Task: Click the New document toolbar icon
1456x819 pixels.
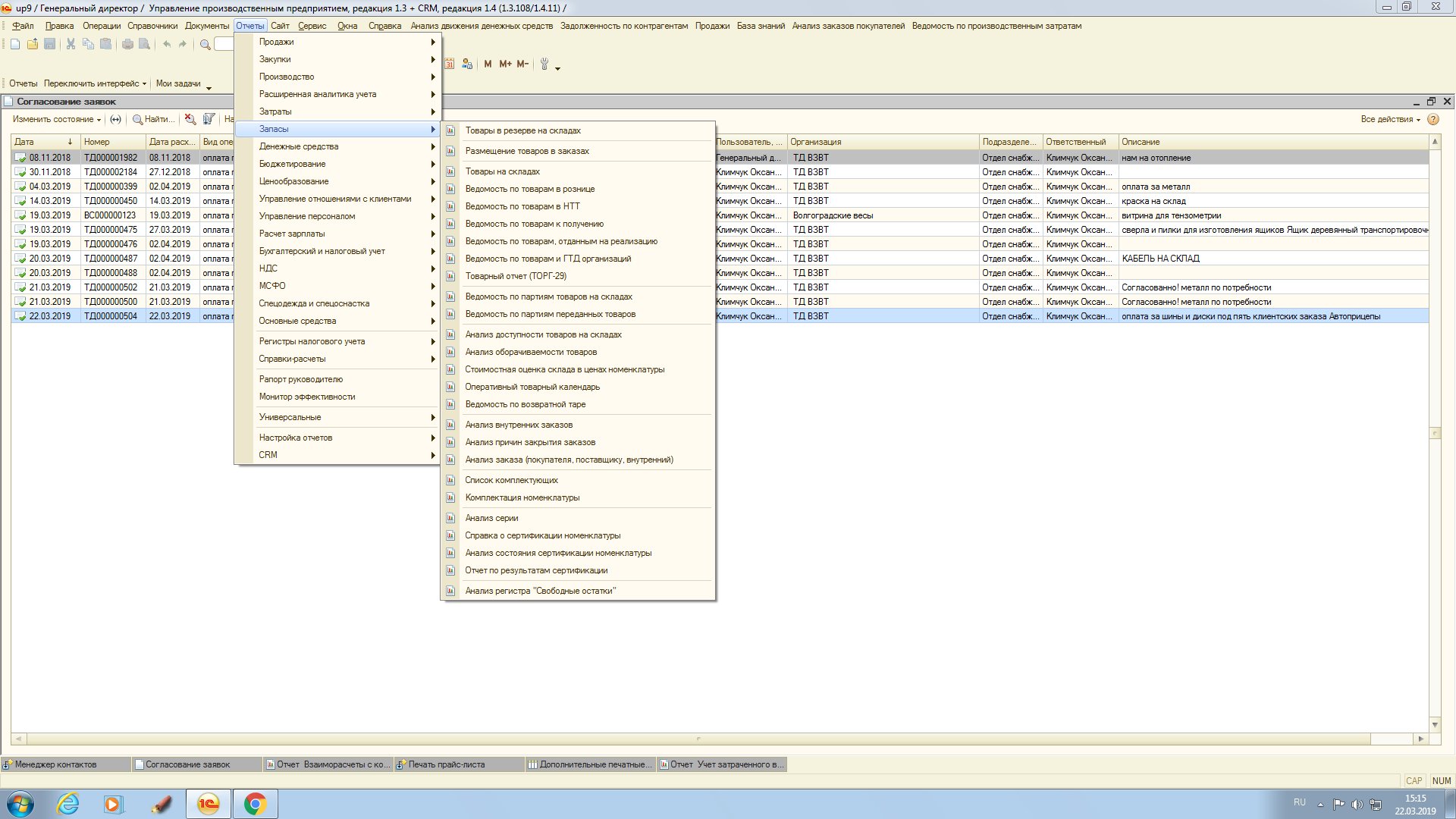Action: 15,44
